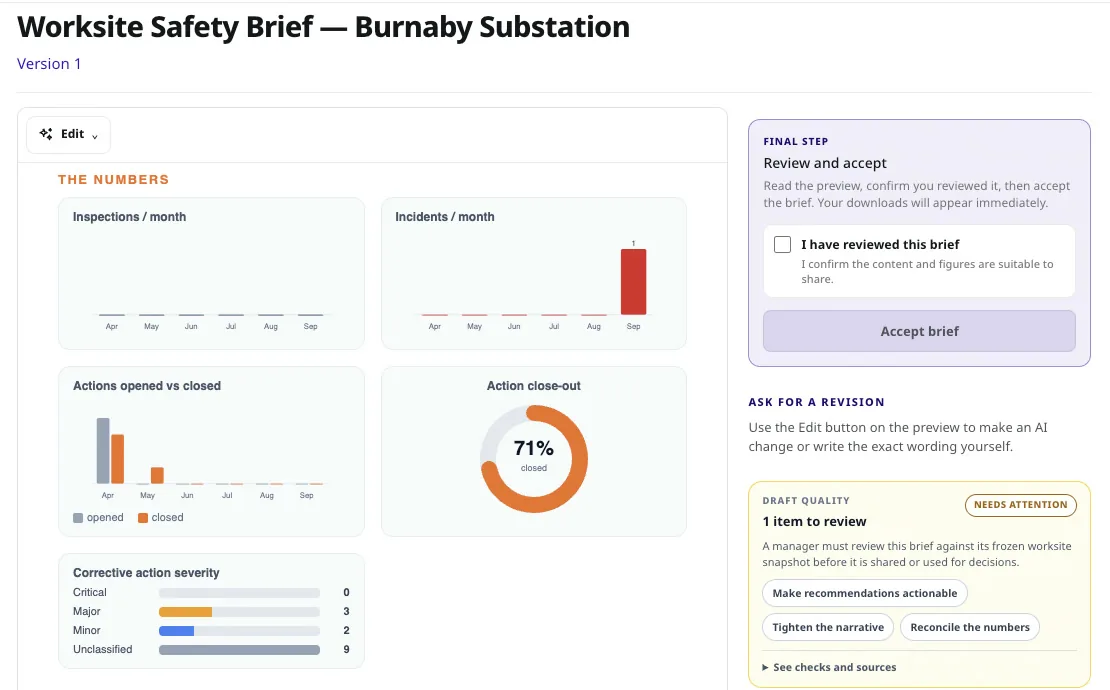Click the Major count value 3

[x=346, y=611]
